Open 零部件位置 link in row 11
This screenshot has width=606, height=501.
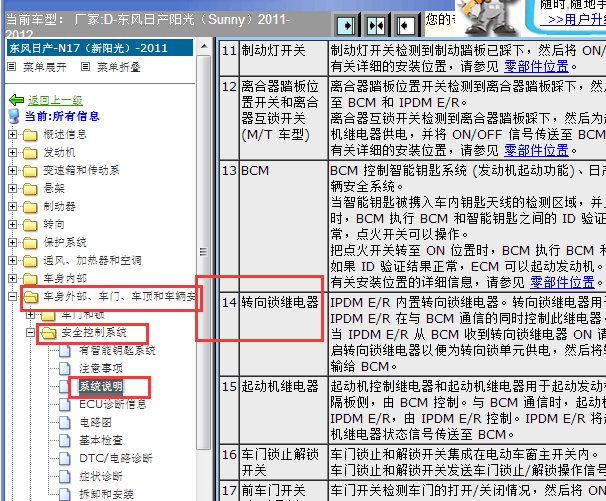click(536, 66)
